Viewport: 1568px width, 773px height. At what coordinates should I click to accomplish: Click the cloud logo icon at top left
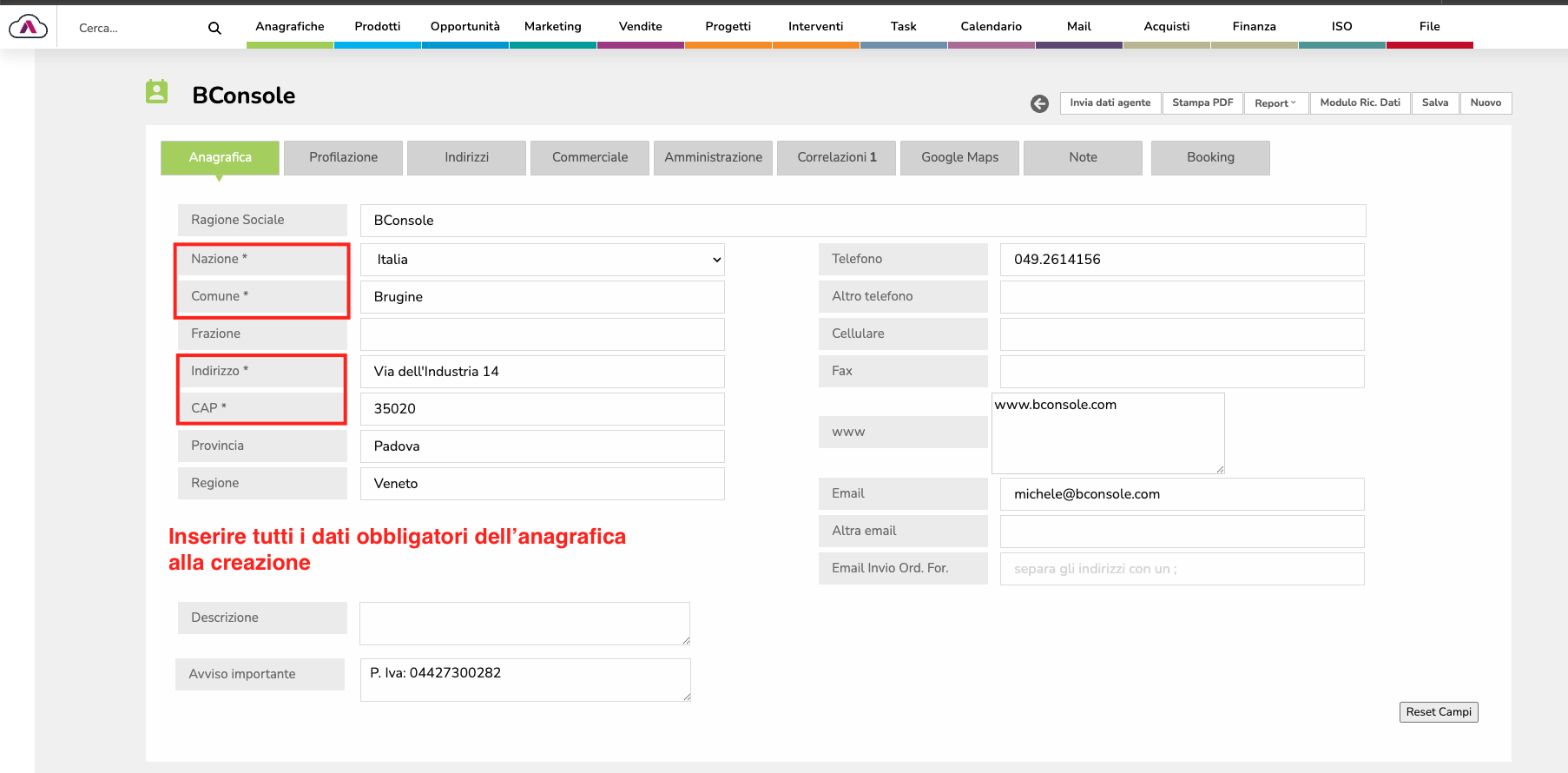(28, 28)
